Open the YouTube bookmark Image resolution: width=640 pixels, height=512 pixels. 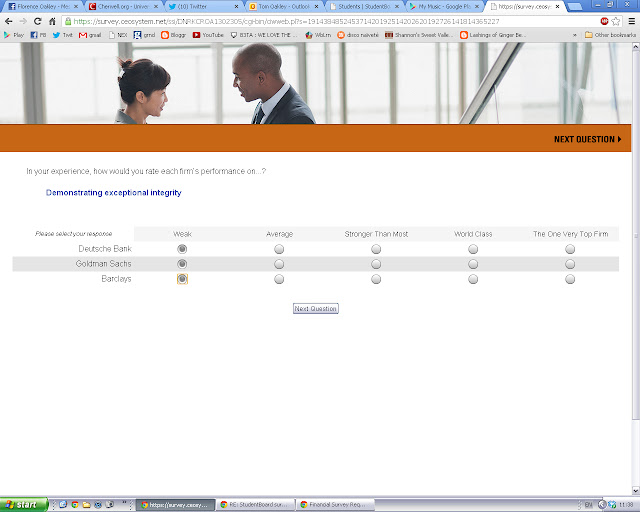pyautogui.click(x=208, y=35)
